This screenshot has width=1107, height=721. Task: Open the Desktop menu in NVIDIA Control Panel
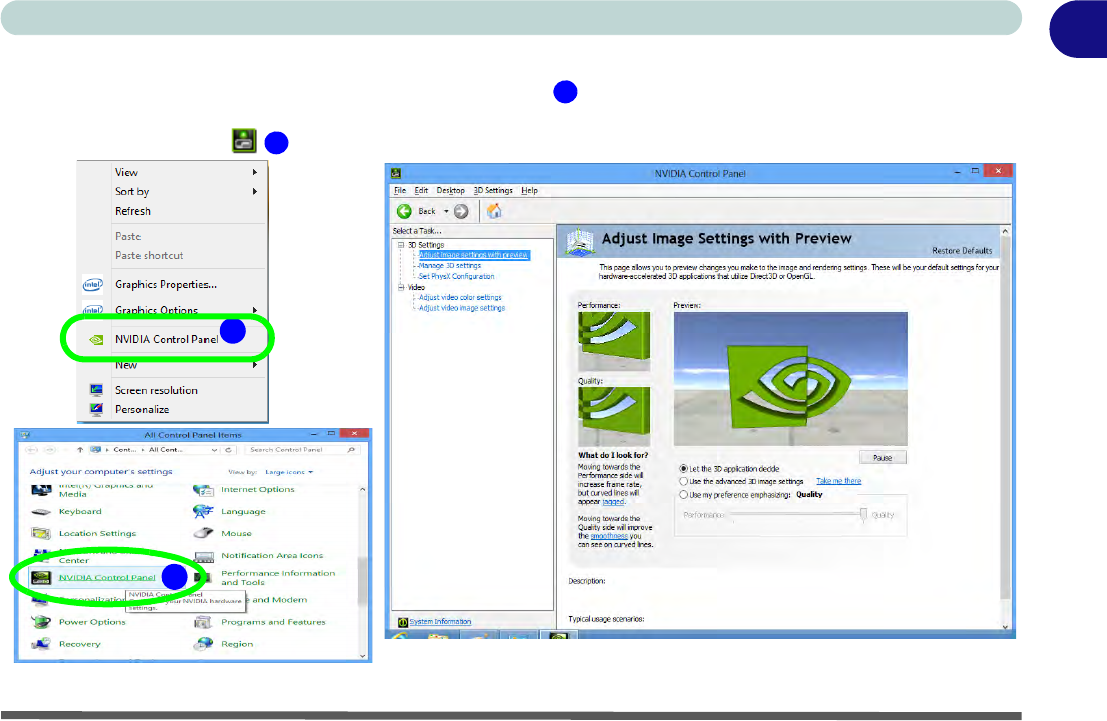click(x=450, y=191)
